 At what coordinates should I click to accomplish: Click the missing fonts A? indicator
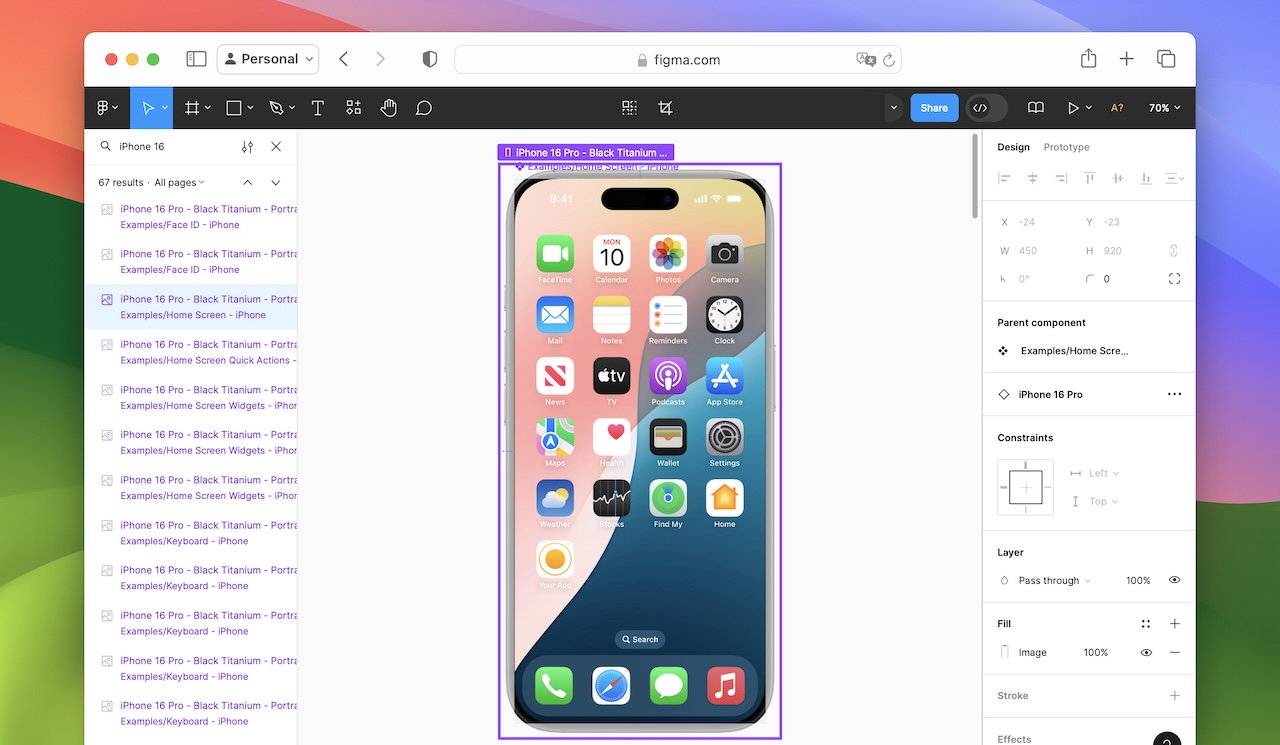click(x=1117, y=108)
